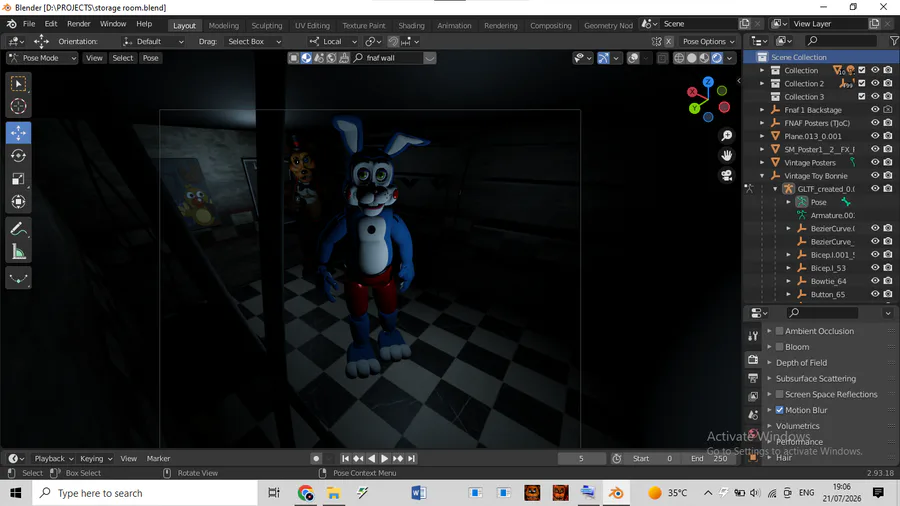
Task: Open the Pose Mode dropdown
Action: [42, 58]
